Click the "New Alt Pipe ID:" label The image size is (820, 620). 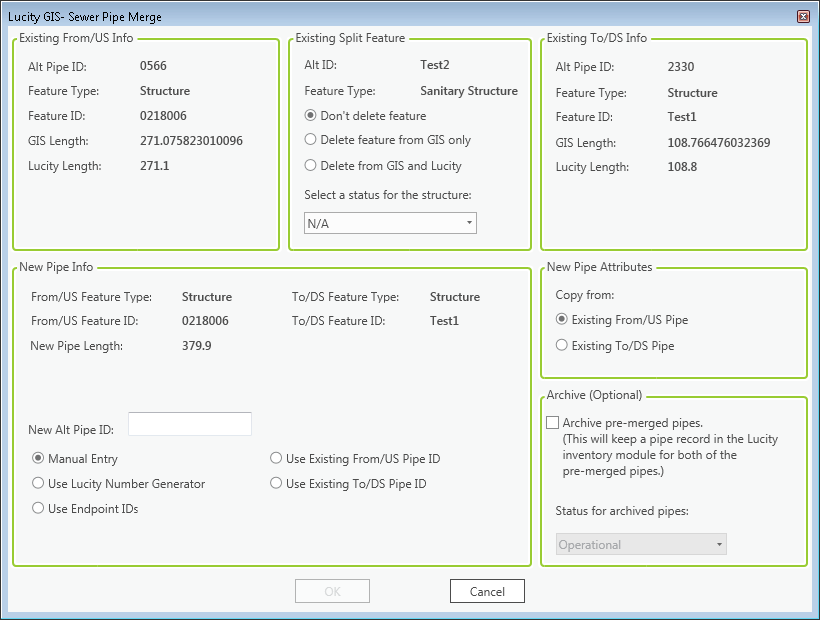pyautogui.click(x=71, y=430)
